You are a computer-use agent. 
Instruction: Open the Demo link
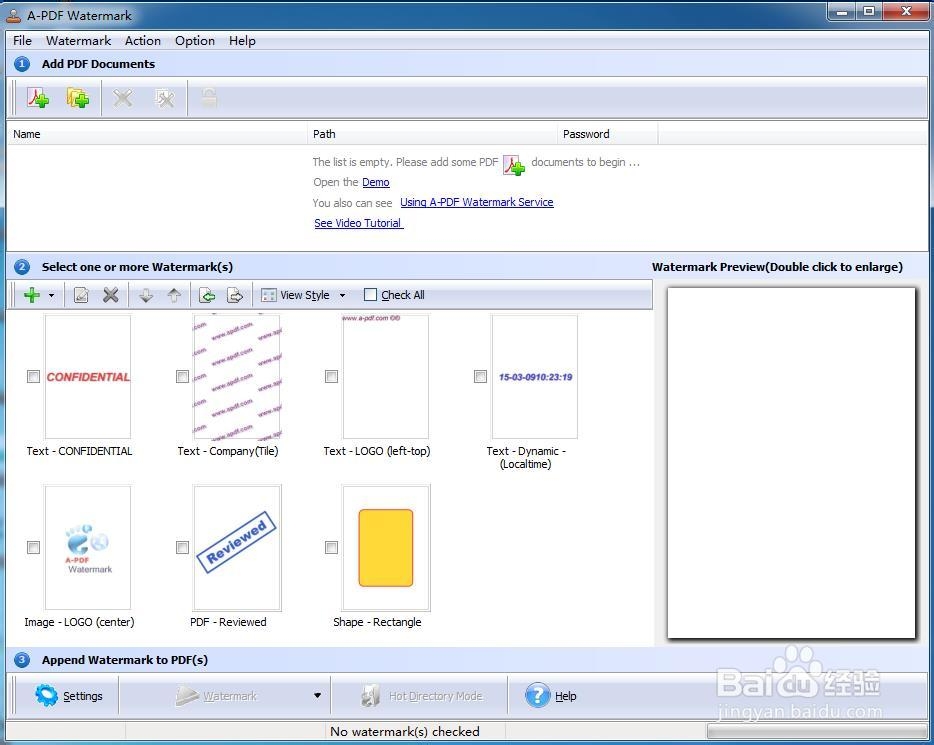(376, 182)
